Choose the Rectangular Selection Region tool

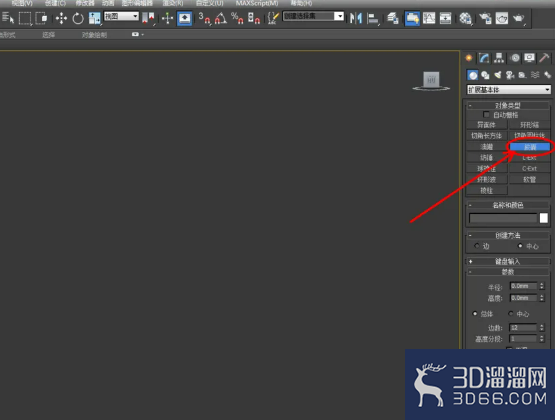[x=25, y=18]
